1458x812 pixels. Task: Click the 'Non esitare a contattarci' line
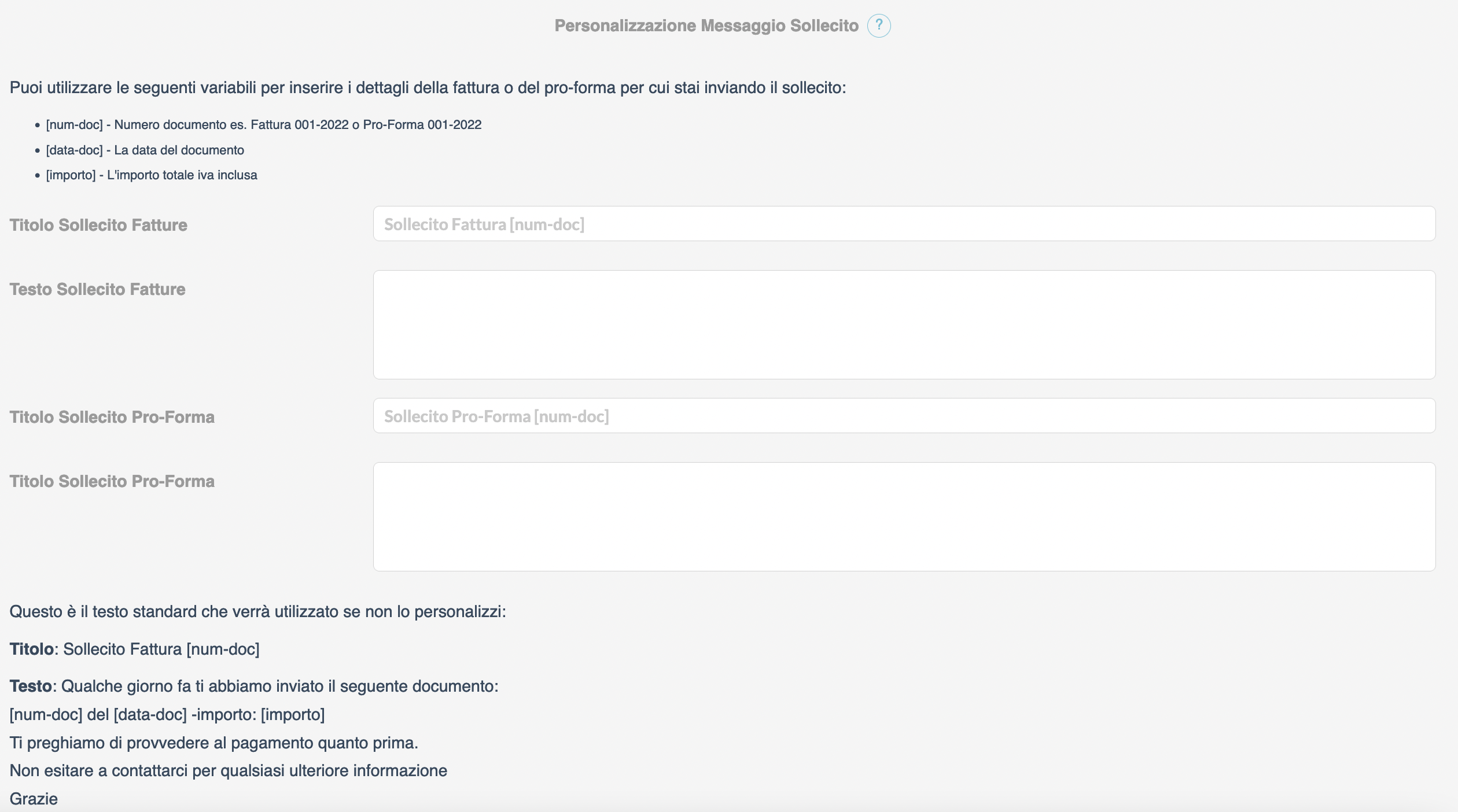point(229,771)
